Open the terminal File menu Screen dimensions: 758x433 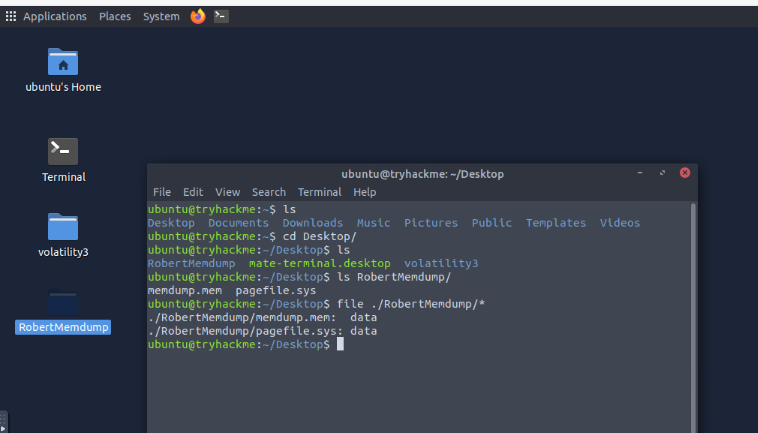point(162,192)
